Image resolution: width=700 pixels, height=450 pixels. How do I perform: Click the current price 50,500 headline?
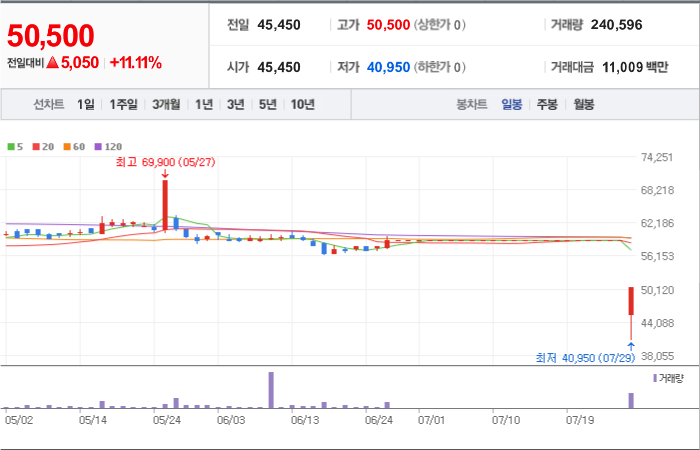(50, 36)
